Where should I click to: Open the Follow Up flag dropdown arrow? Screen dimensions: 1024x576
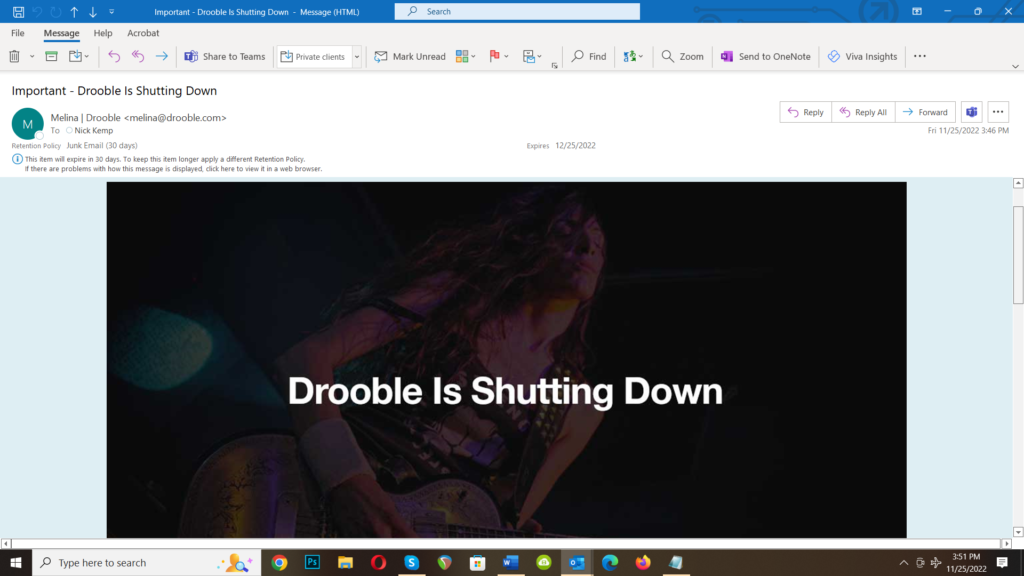pyautogui.click(x=506, y=57)
